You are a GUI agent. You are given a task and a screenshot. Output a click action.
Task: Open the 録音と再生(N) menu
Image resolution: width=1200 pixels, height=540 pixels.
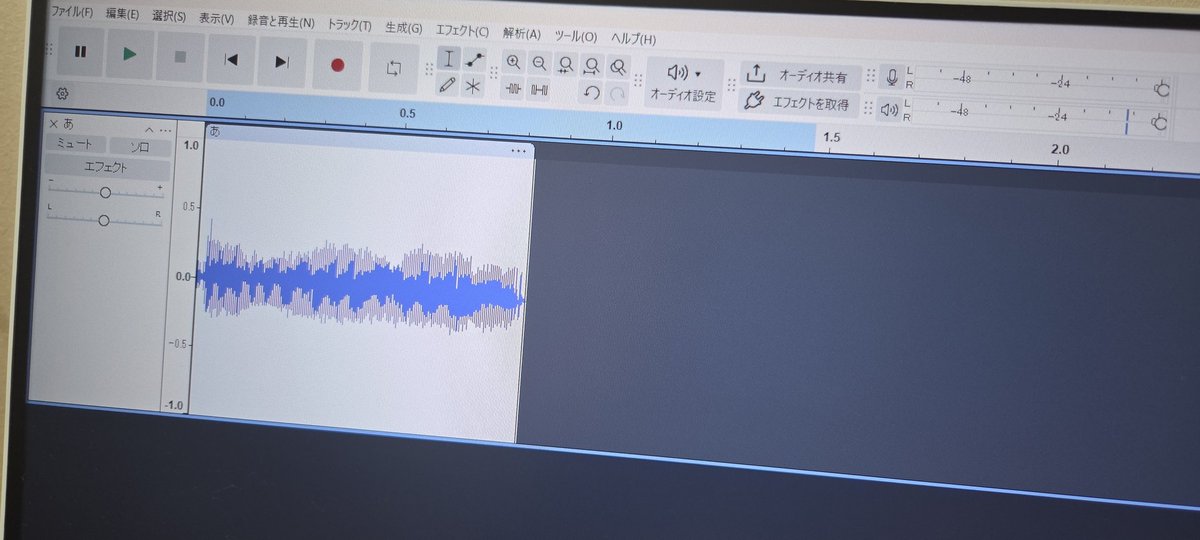(281, 22)
